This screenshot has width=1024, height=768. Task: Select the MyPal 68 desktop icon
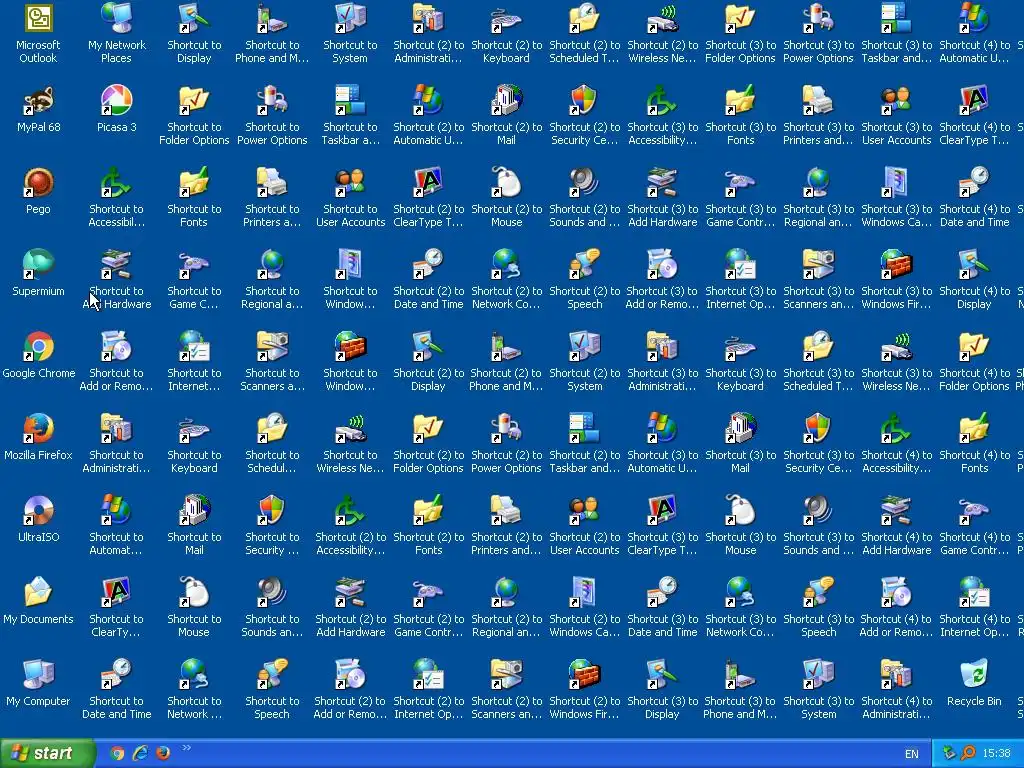pos(38,108)
